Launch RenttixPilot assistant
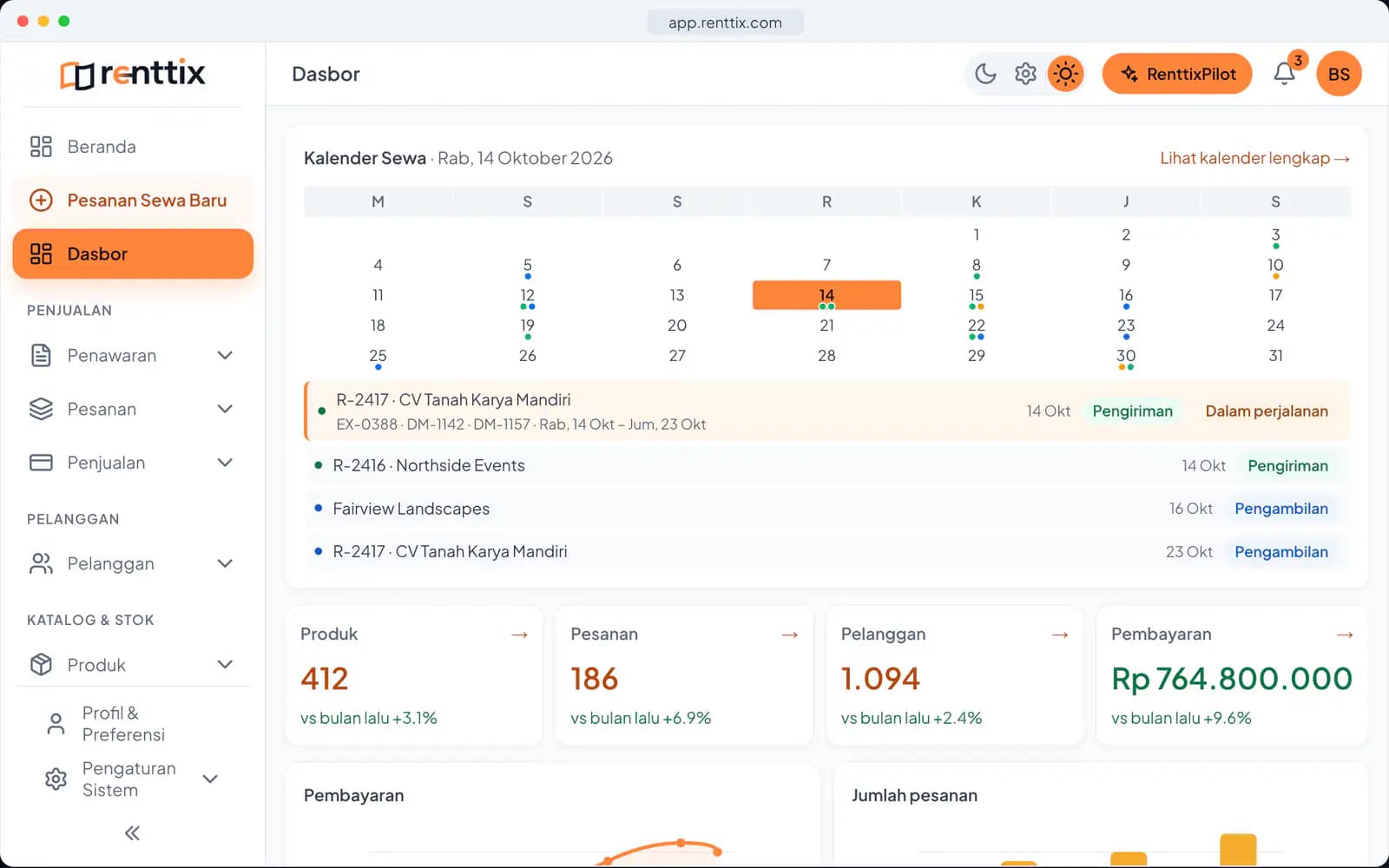The image size is (1389, 868). point(1177,74)
